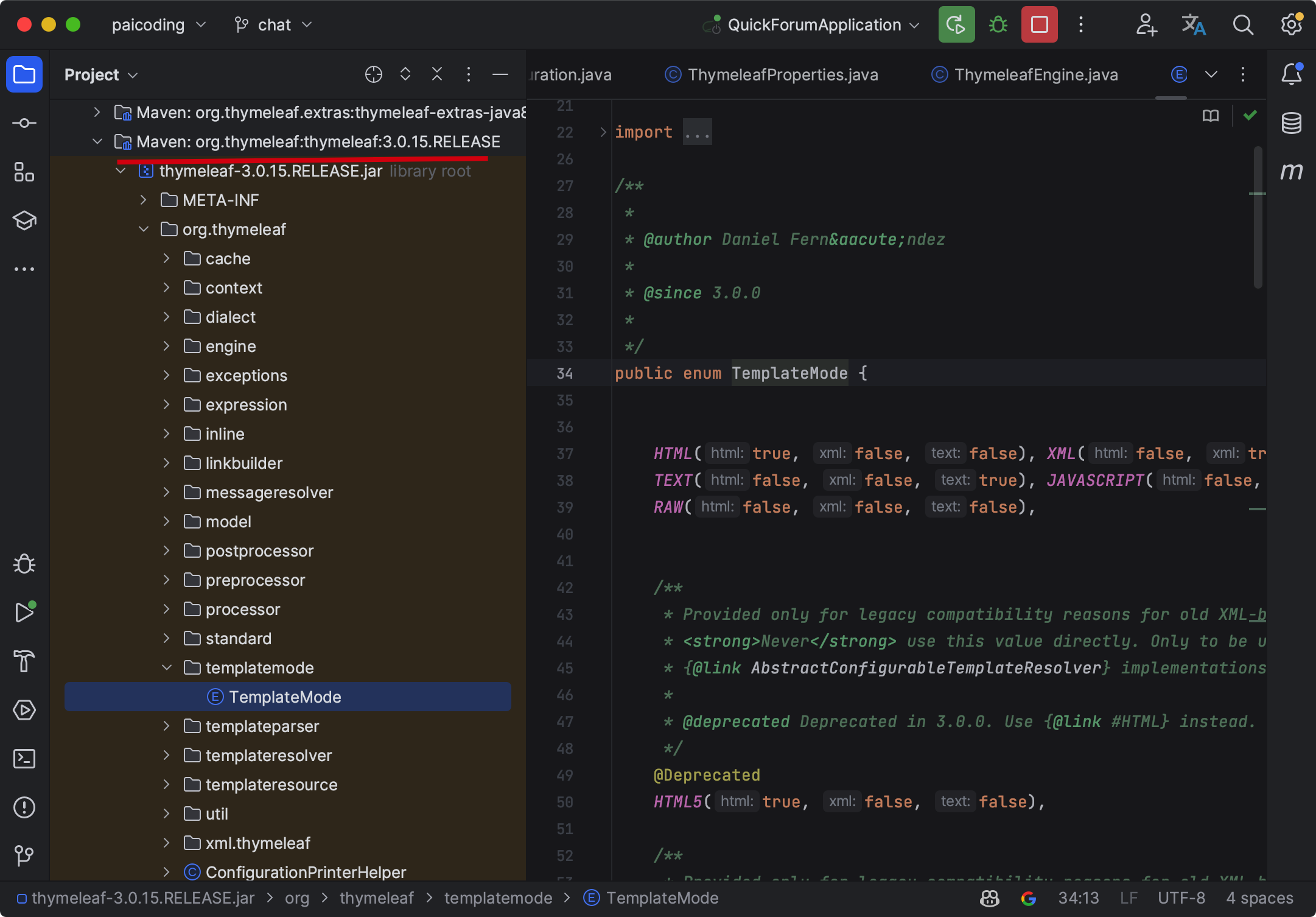Open the Maven tool window

point(1291,172)
